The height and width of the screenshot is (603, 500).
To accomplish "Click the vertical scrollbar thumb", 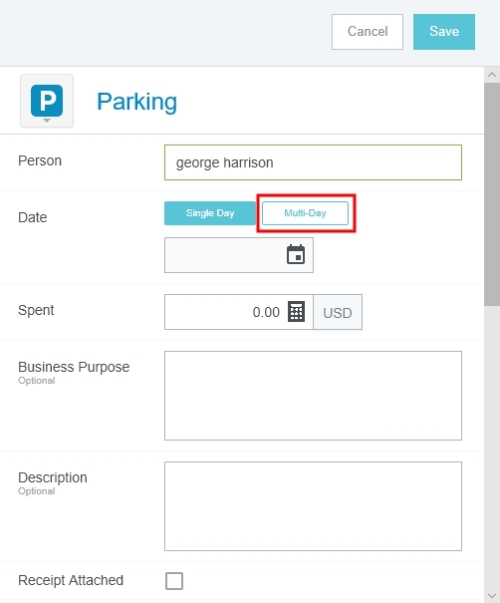I will tap(492, 194).
